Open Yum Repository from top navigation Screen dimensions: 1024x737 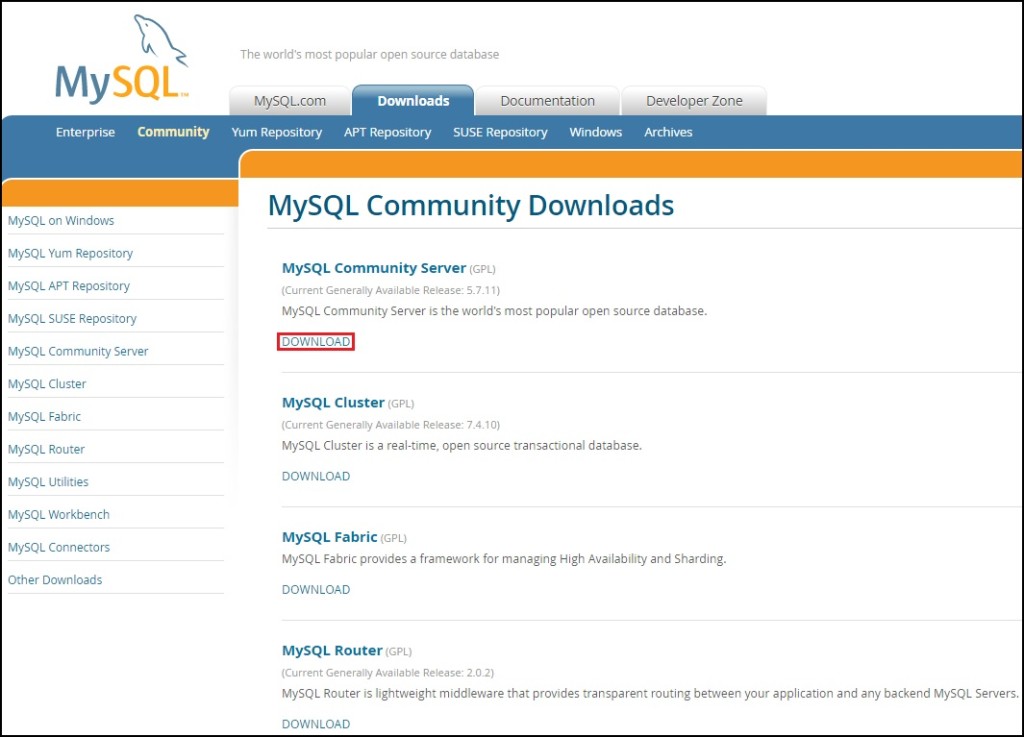276,132
